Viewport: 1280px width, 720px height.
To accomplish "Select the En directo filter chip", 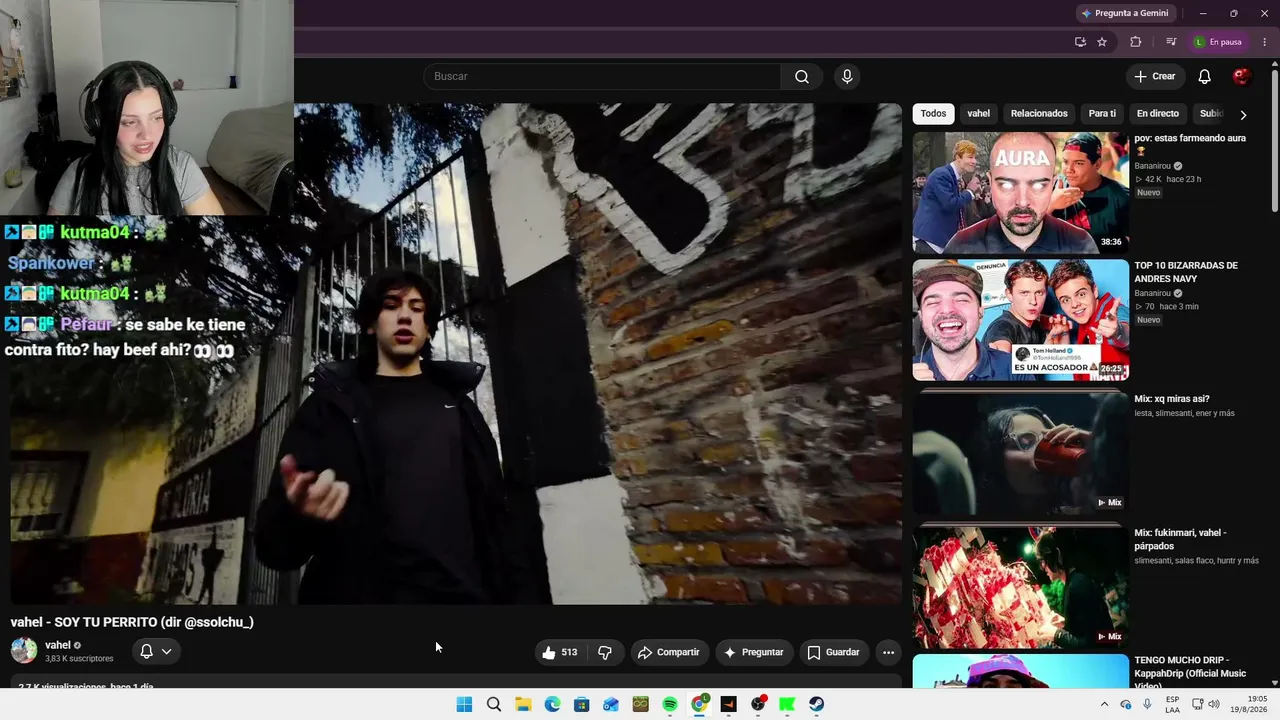I will 1158,114.
